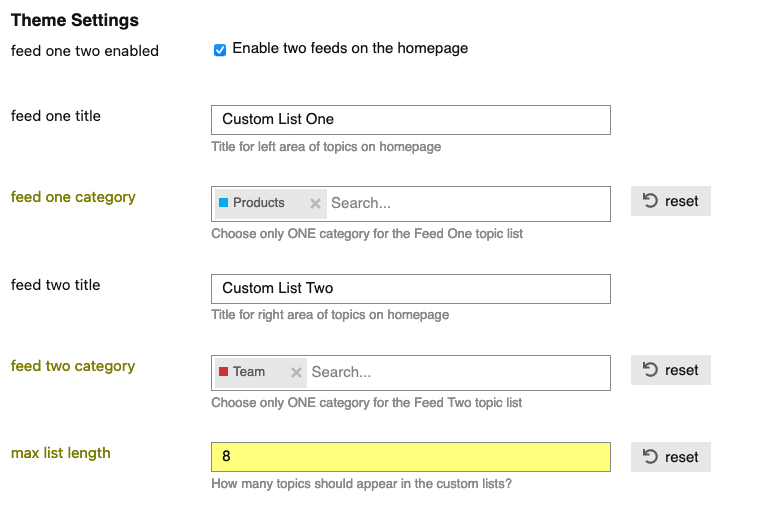Open feed one category search dropdown
Screen dimensions: 765x509
click(x=465, y=203)
